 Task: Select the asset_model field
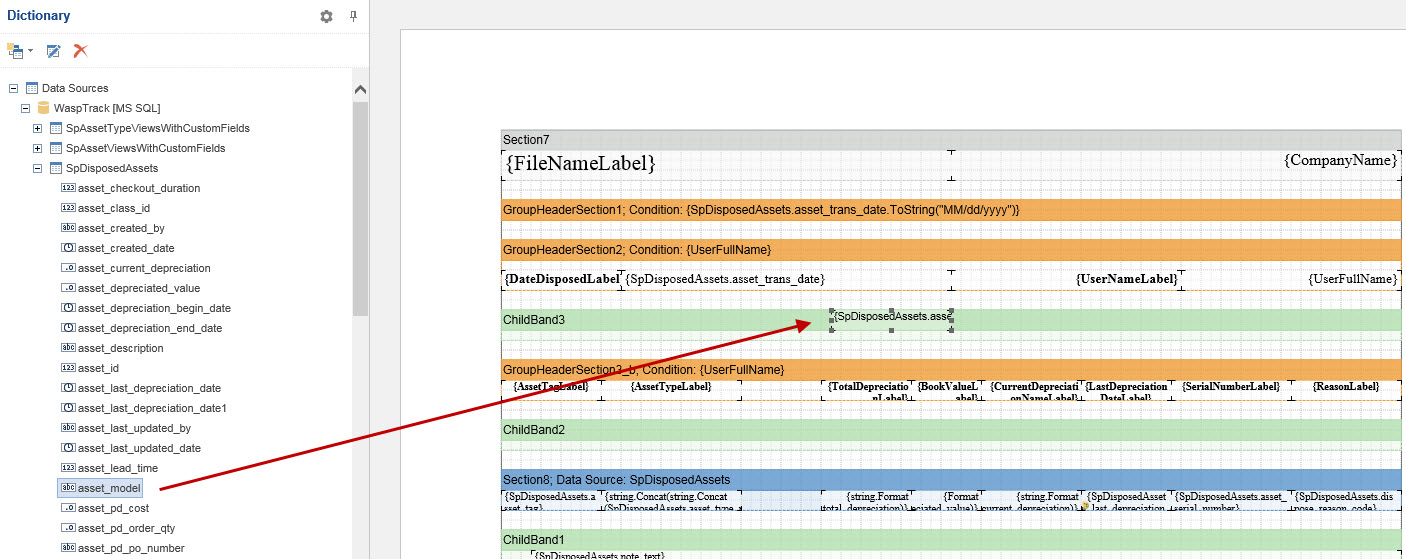109,488
